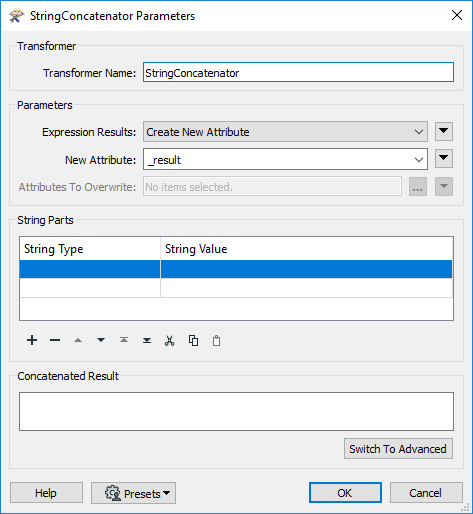The width and height of the screenshot is (473, 514).
Task: Move selected string part down
Action: [101, 340]
